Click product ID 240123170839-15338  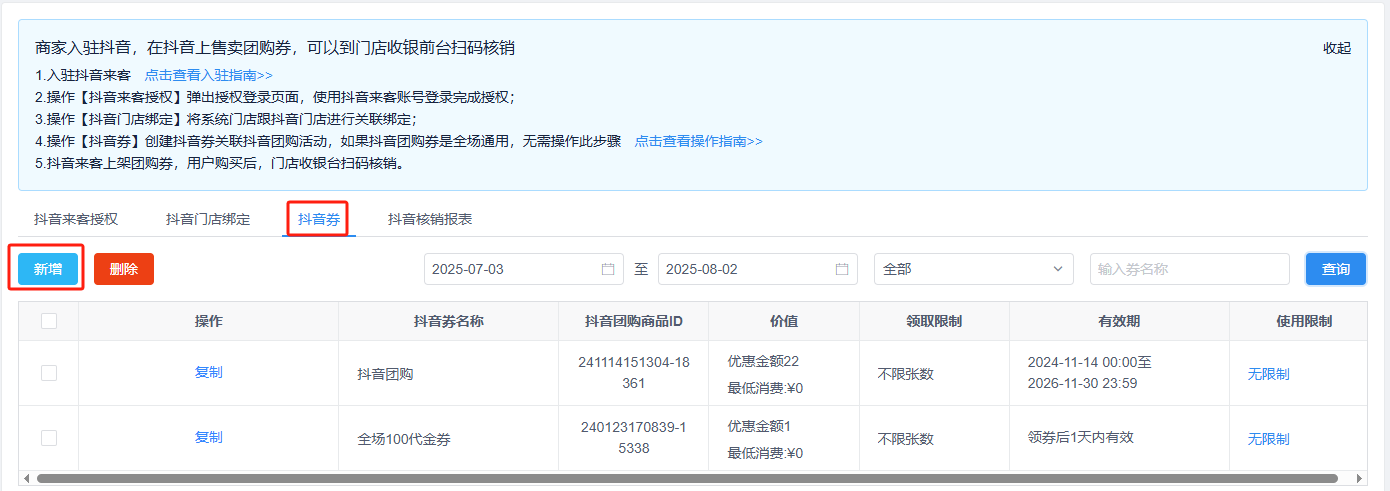tap(634, 437)
